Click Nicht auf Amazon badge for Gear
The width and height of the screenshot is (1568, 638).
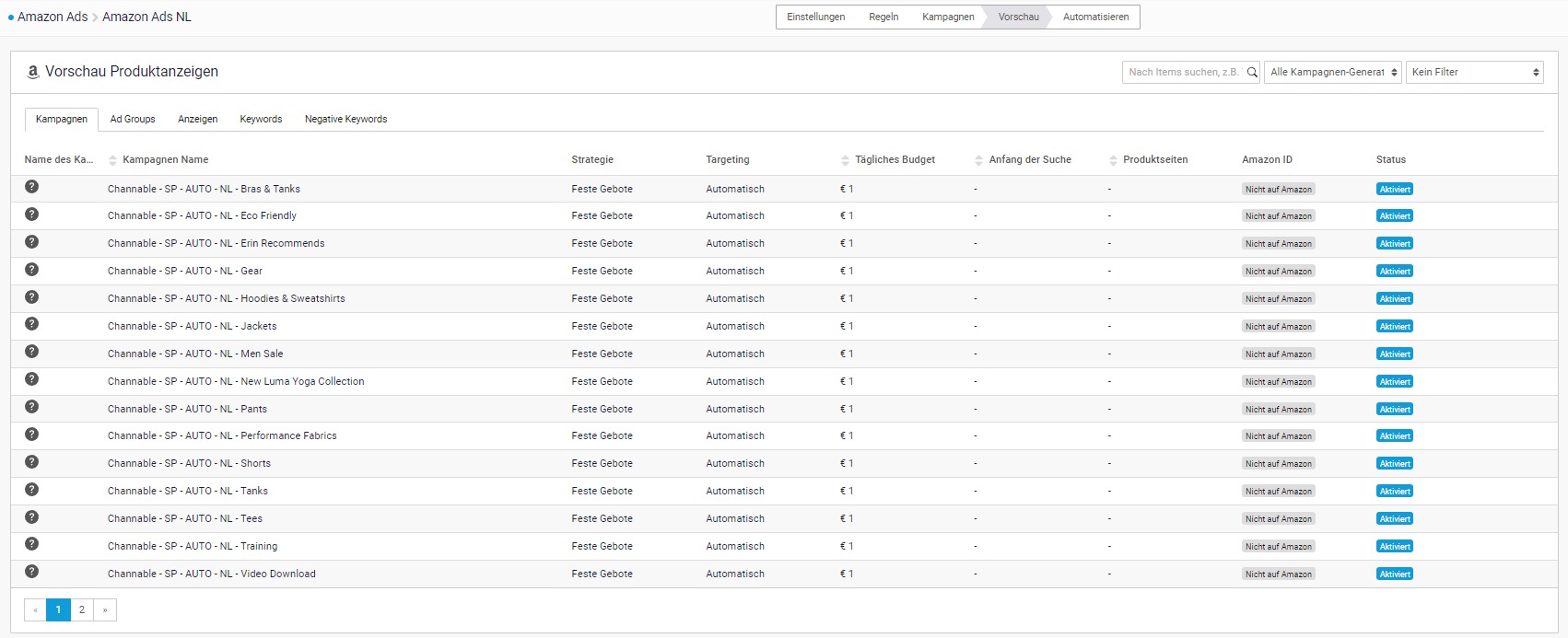pyautogui.click(x=1278, y=271)
